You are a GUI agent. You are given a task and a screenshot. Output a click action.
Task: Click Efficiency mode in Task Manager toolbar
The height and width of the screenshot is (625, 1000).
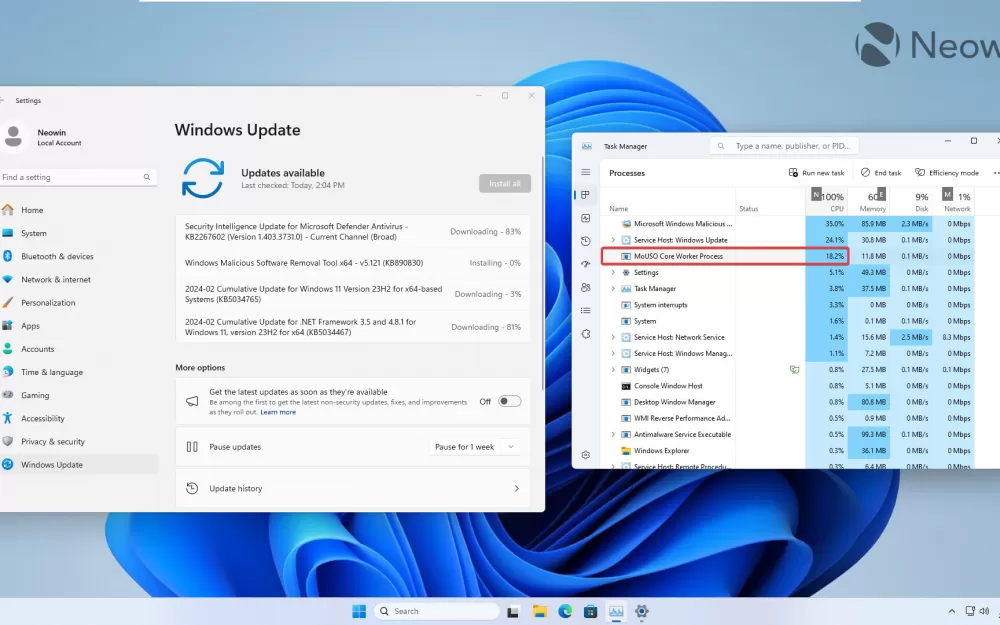[x=947, y=173]
